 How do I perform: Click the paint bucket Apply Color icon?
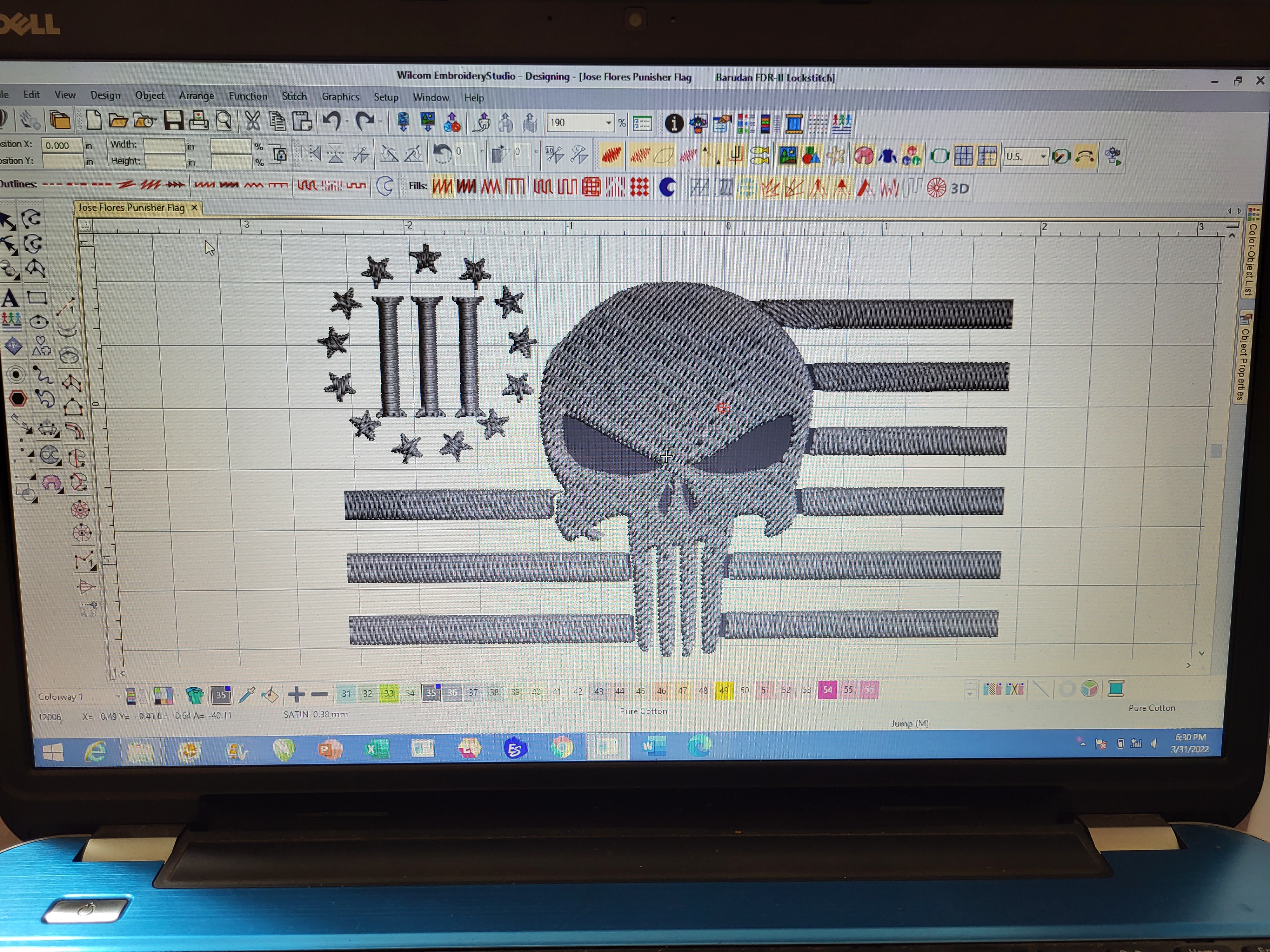click(x=270, y=695)
